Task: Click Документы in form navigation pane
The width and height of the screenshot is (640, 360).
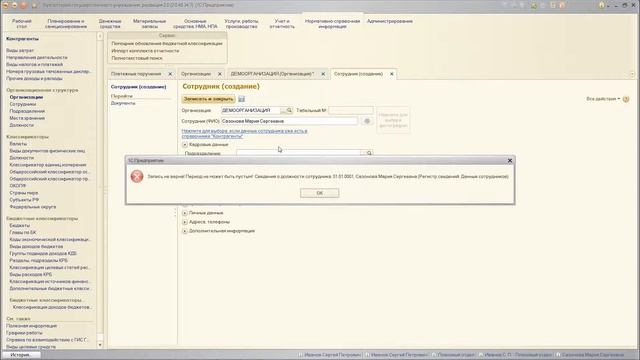Action: click(x=123, y=103)
